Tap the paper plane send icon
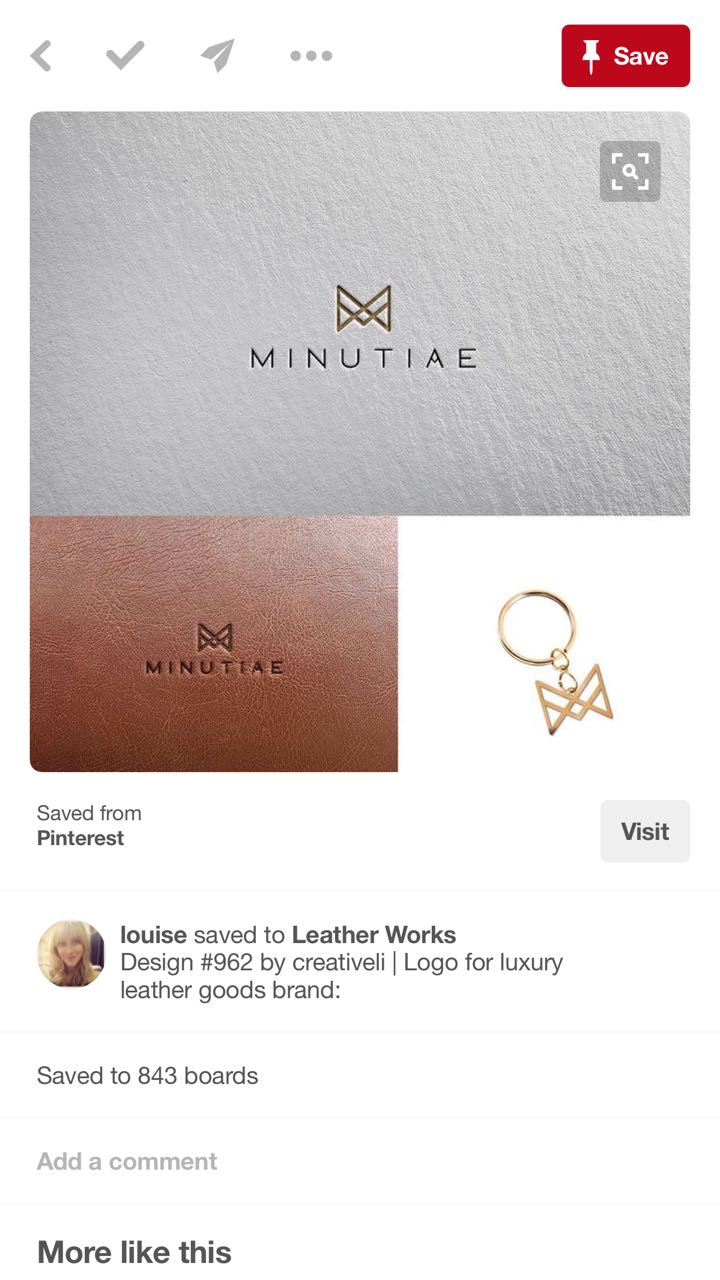This screenshot has width=720, height=1280. point(217,55)
